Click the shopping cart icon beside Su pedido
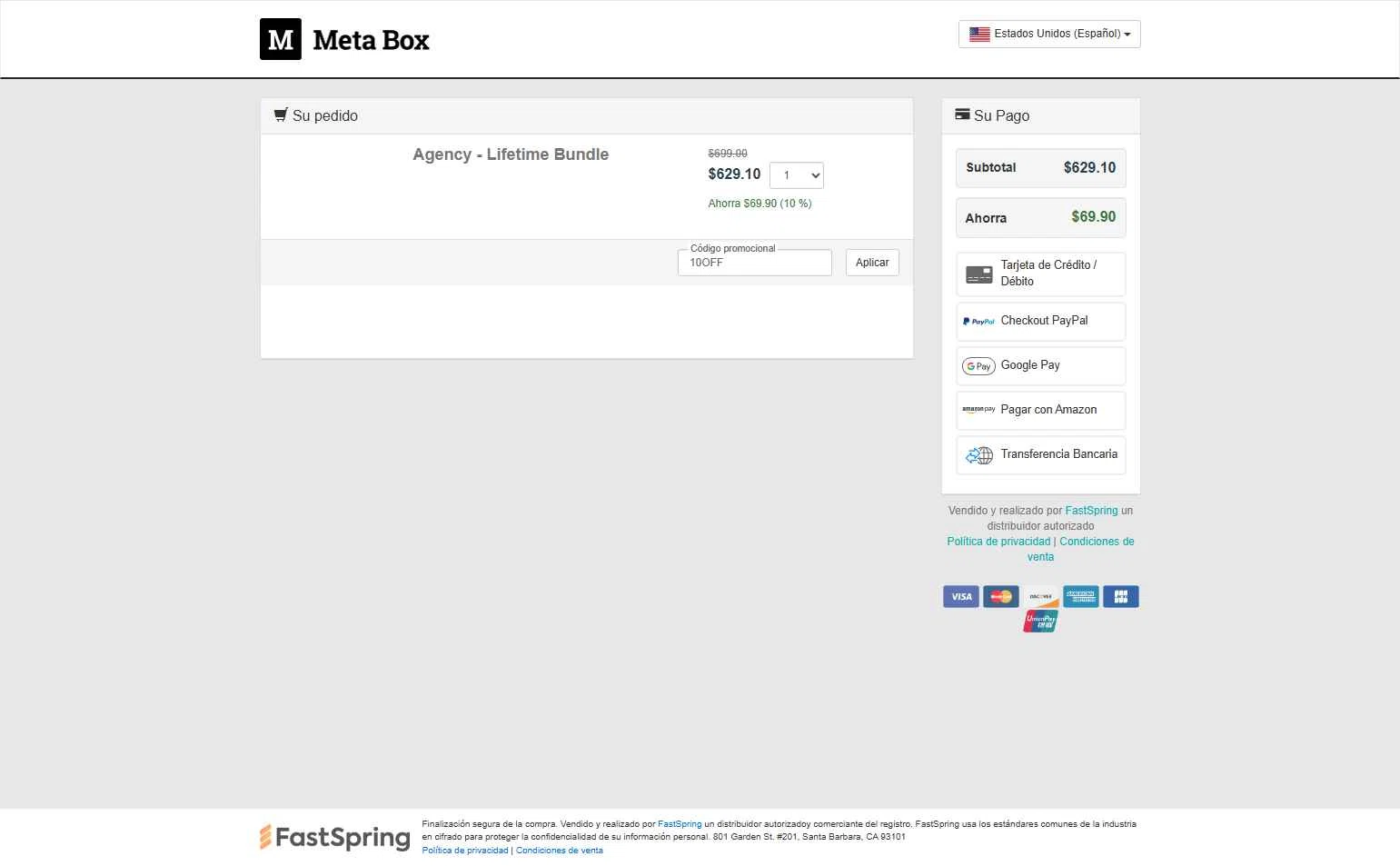Image resolution: width=1400 pixels, height=866 pixels. click(281, 114)
